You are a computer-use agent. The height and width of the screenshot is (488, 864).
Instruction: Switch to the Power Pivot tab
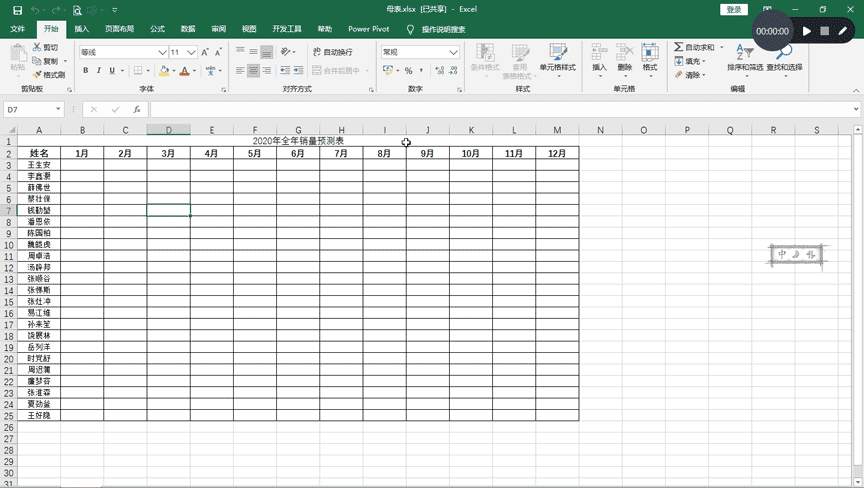click(x=369, y=29)
